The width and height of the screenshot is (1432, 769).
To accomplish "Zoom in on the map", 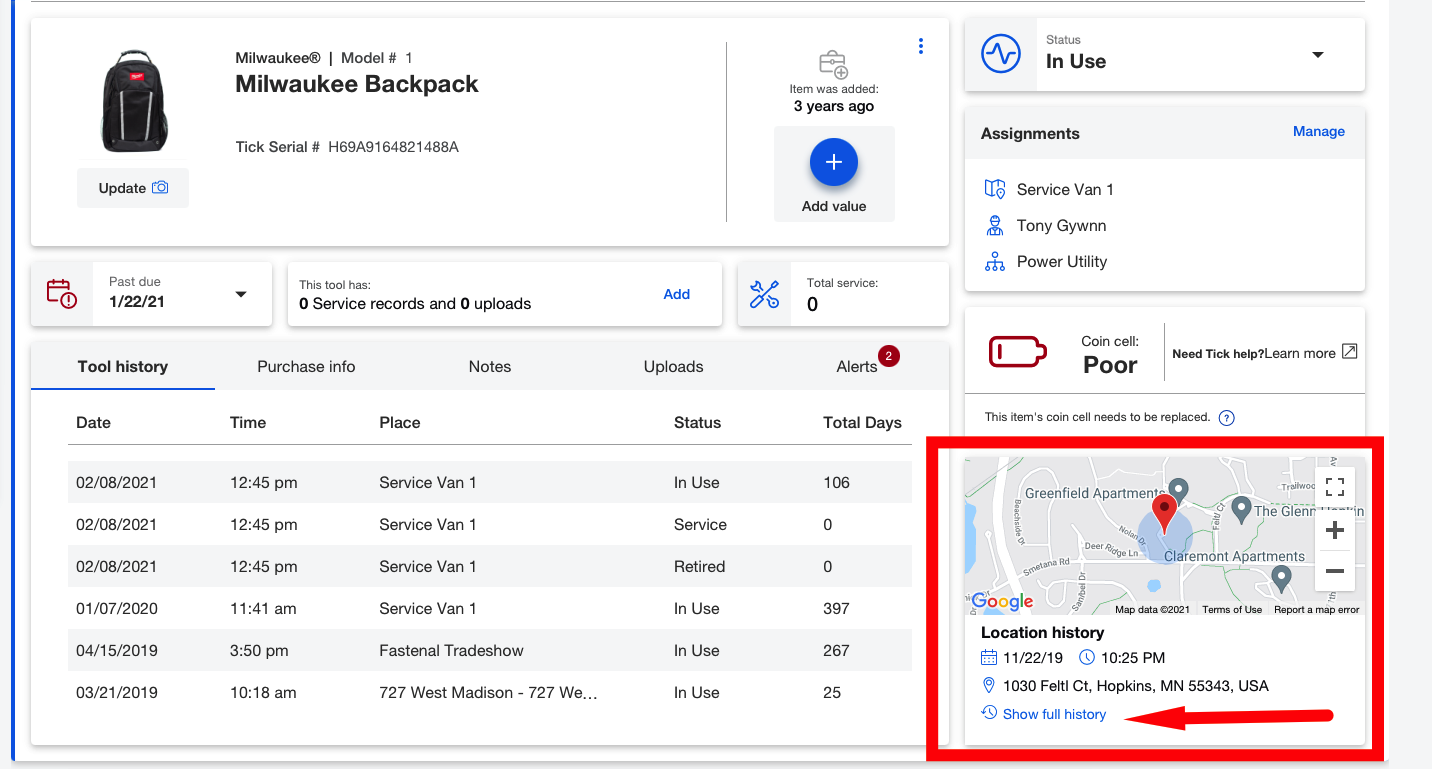I will tap(1334, 530).
